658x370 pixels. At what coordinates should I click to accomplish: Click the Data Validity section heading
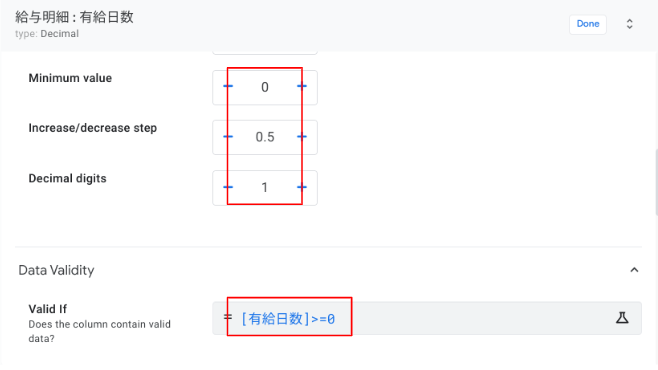click(56, 270)
